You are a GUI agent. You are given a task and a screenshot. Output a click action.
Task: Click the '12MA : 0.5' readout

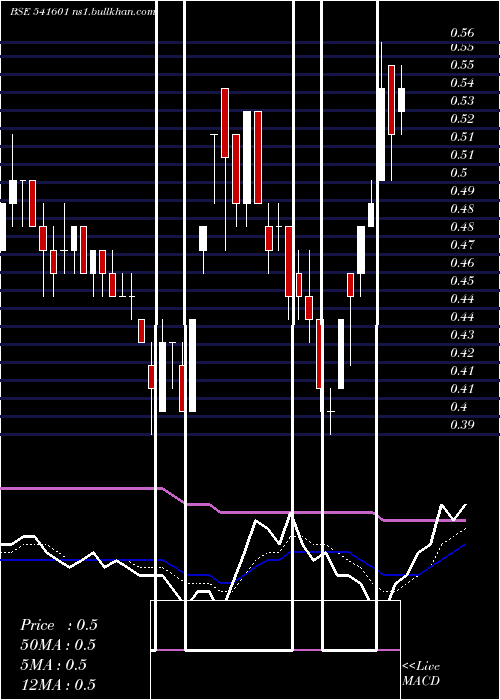[58, 684]
